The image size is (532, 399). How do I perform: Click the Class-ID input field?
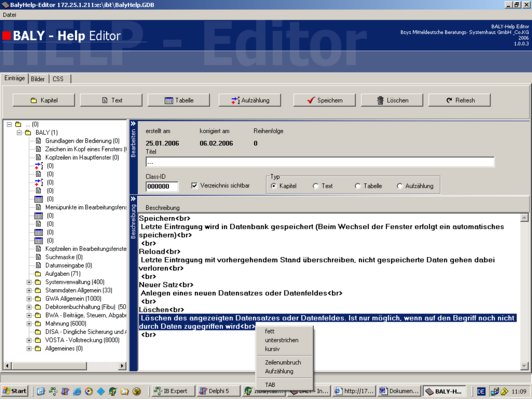tap(162, 186)
